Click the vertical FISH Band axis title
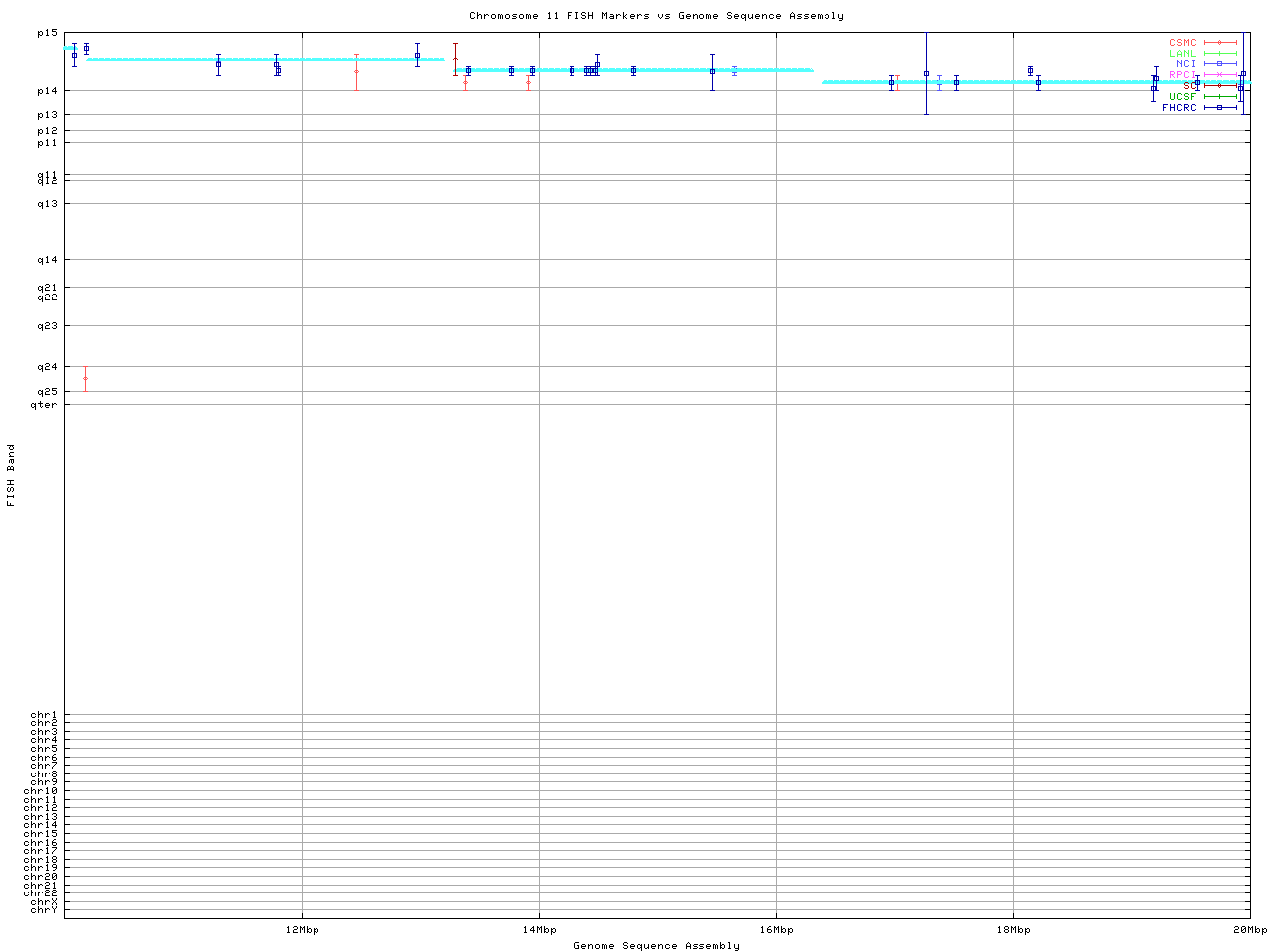 coord(12,475)
